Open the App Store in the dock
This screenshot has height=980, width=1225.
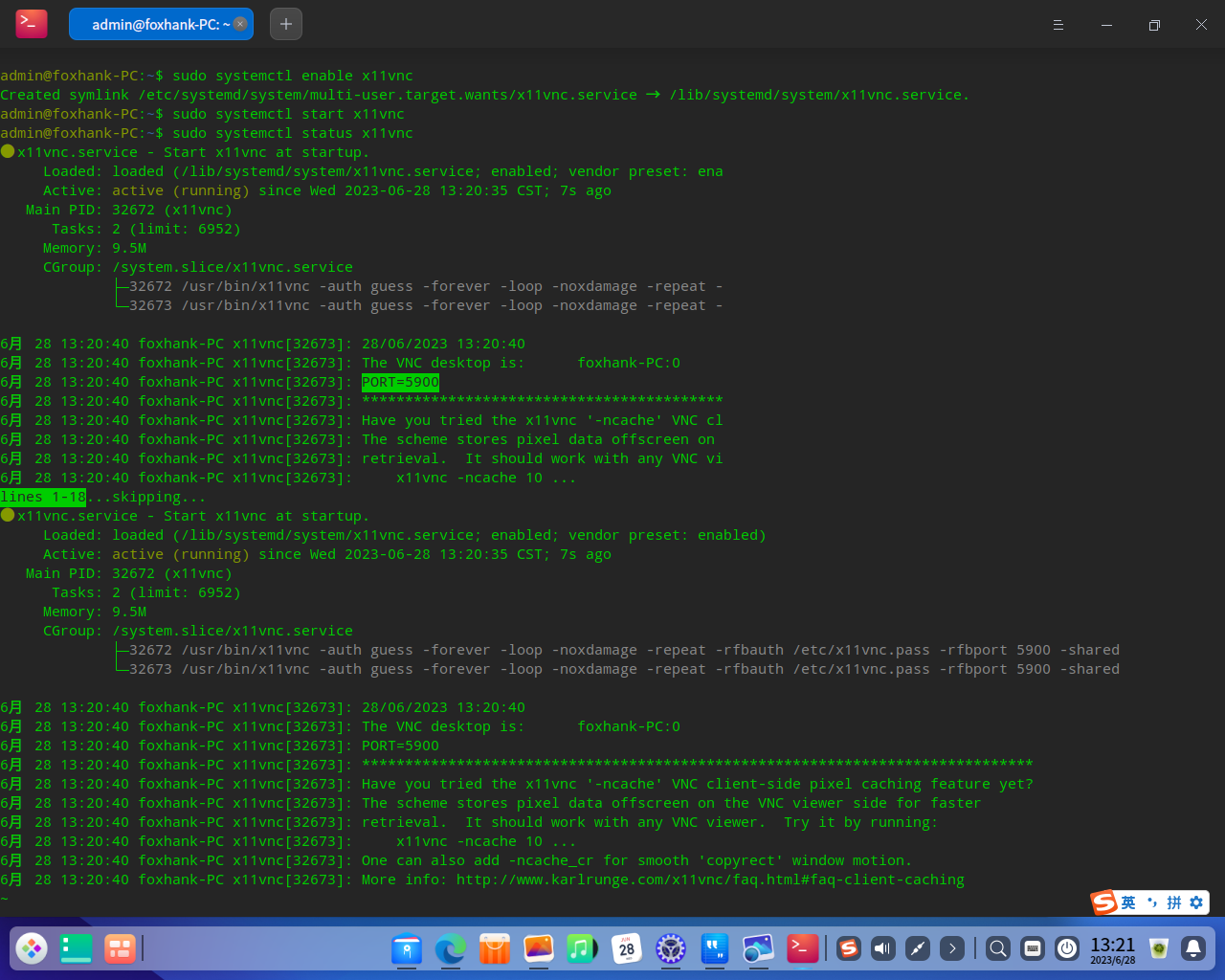point(495,948)
